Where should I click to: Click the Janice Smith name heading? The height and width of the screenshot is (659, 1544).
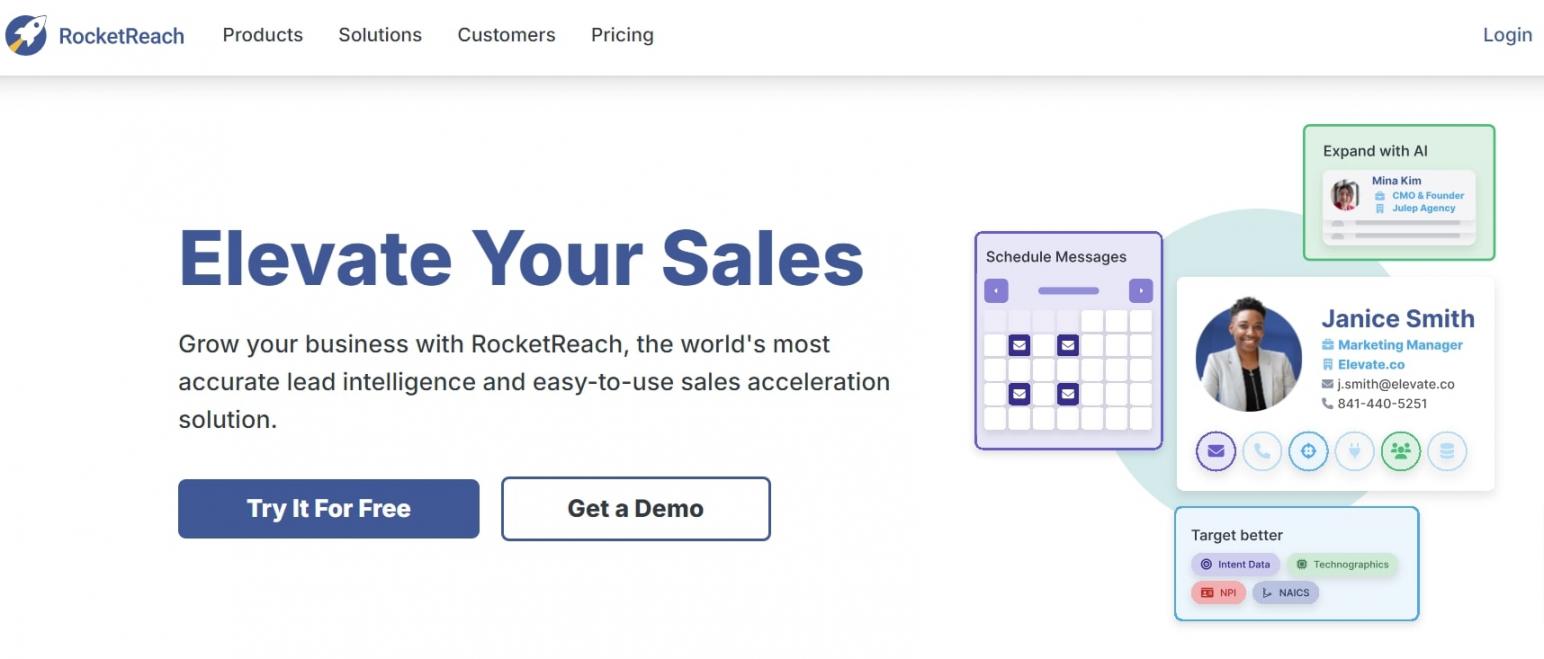point(1398,319)
